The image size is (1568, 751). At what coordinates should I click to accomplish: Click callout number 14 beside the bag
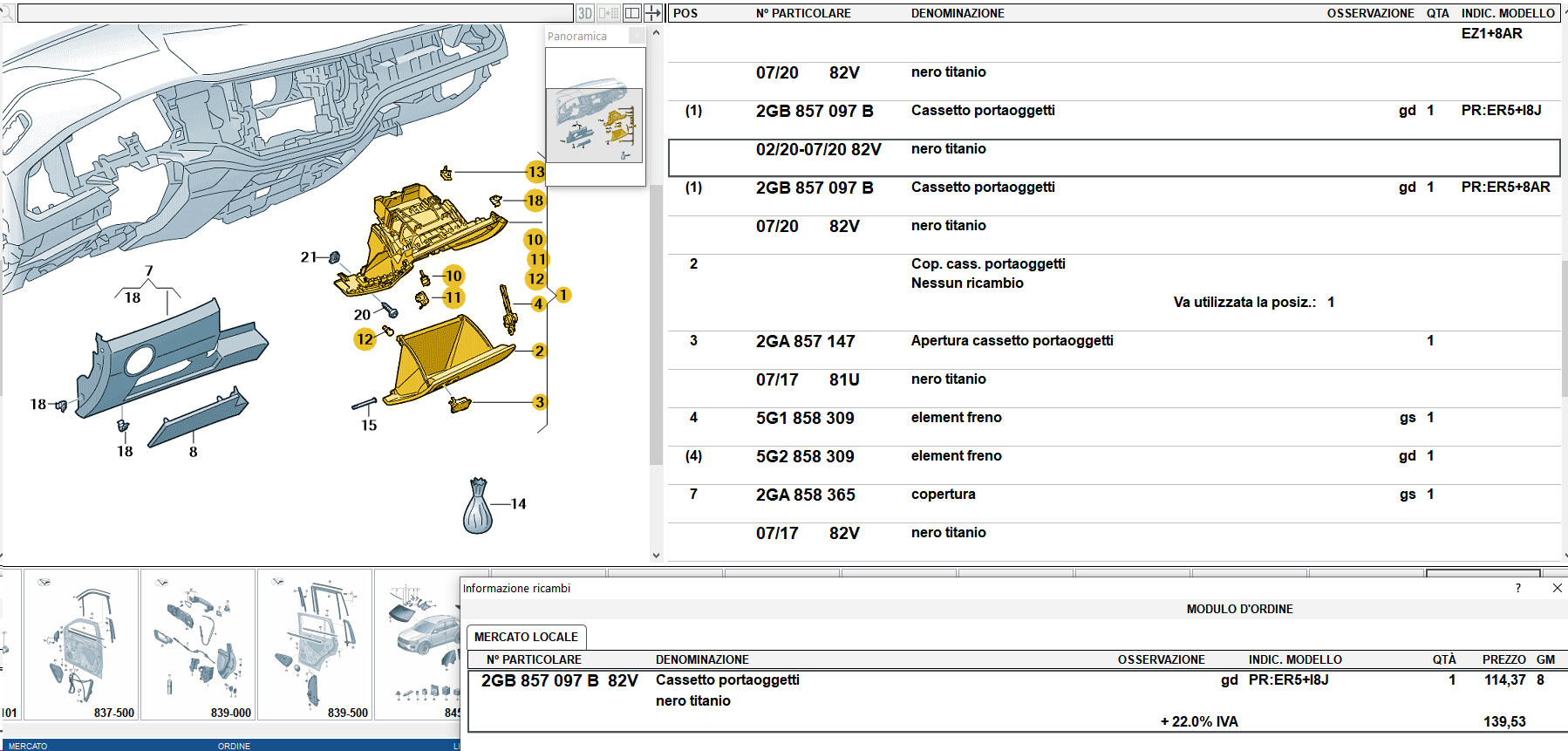click(x=518, y=503)
